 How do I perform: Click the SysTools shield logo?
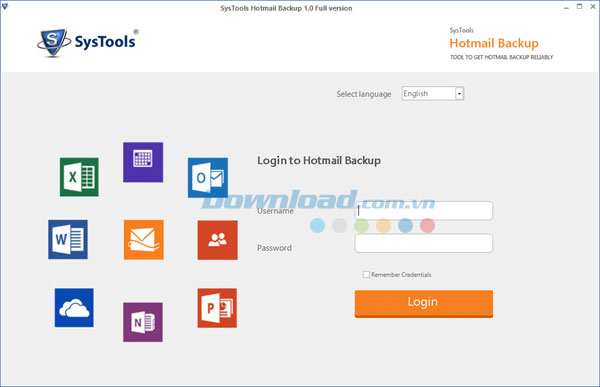pyautogui.click(x=54, y=42)
